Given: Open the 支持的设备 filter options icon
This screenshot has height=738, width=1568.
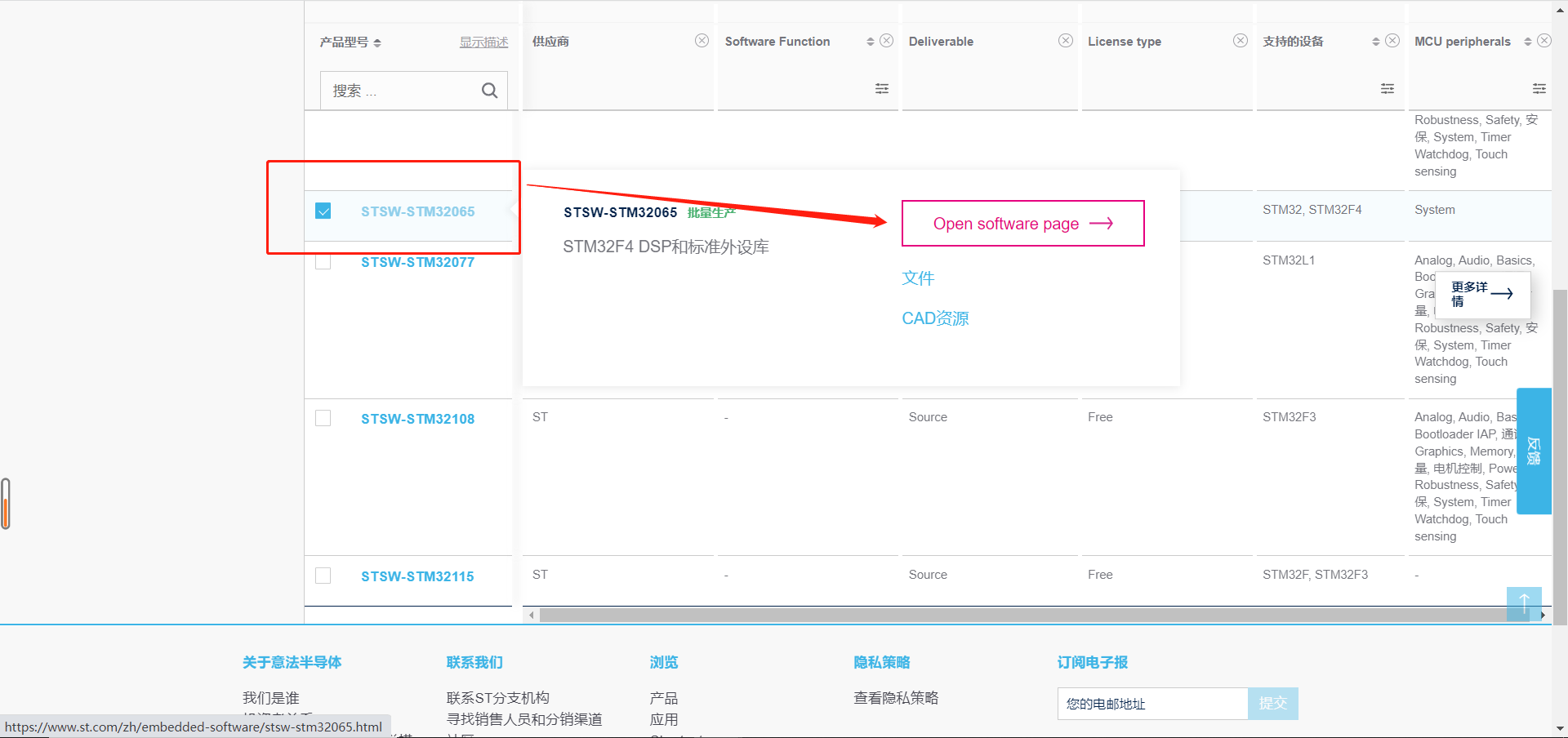Looking at the screenshot, I should 1388,88.
